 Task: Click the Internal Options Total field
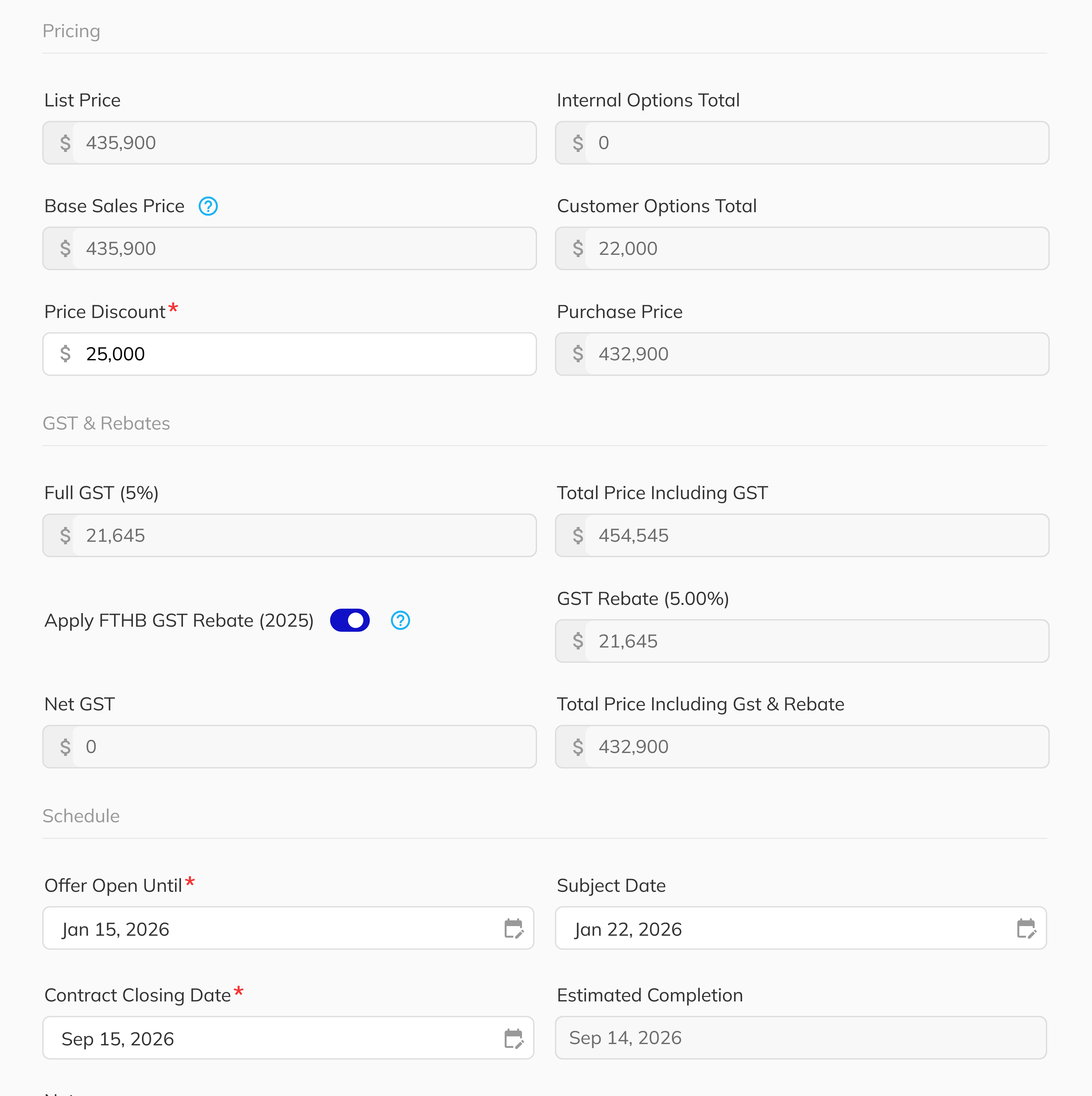point(802,143)
